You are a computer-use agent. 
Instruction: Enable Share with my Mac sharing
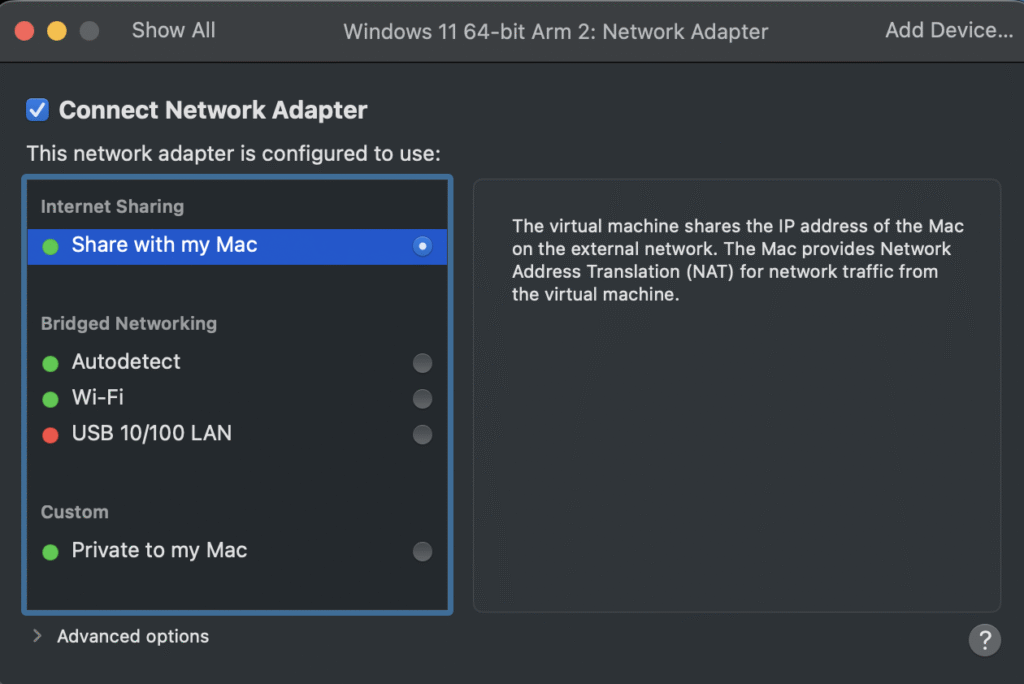(x=422, y=245)
